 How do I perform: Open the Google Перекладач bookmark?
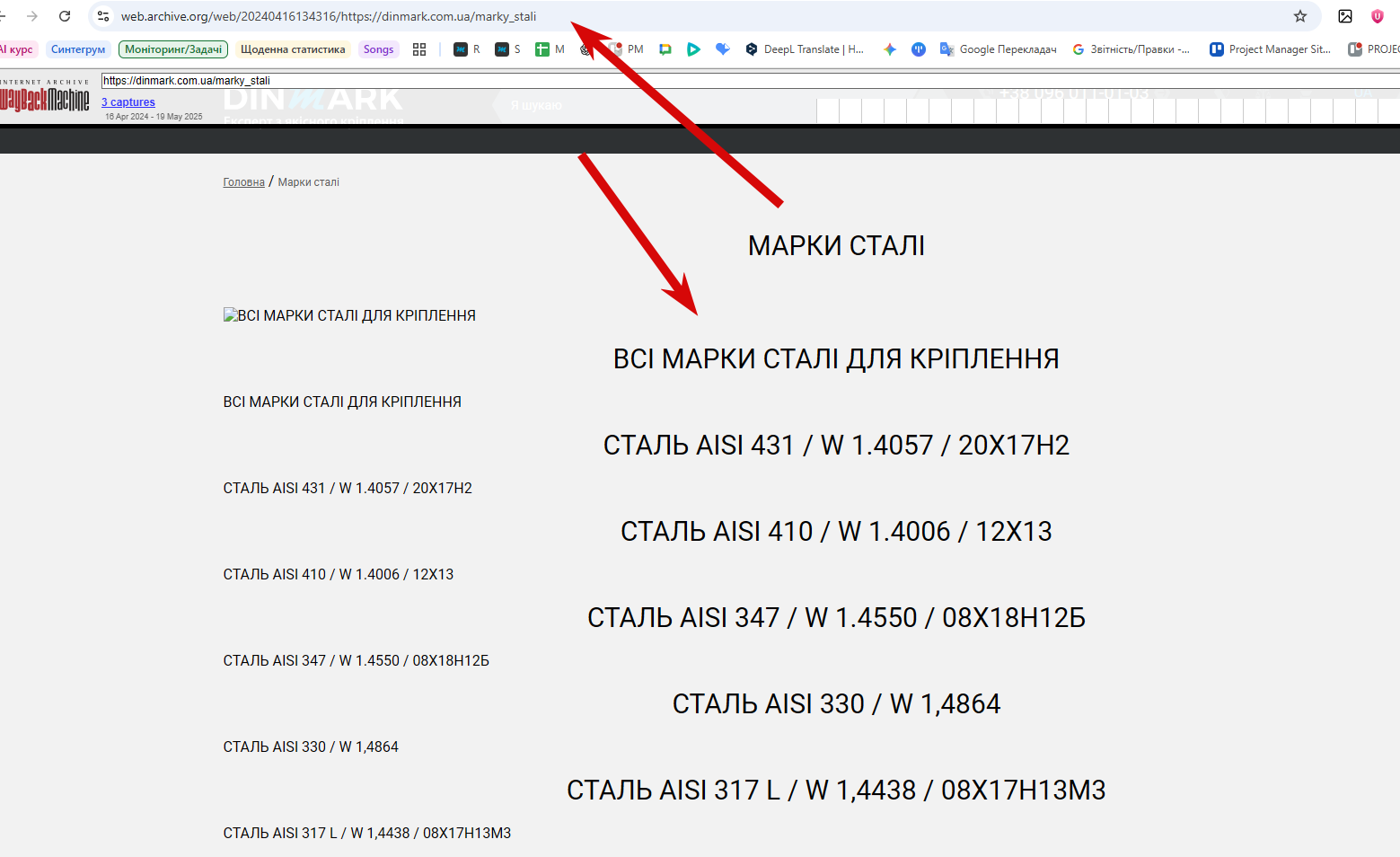999,49
